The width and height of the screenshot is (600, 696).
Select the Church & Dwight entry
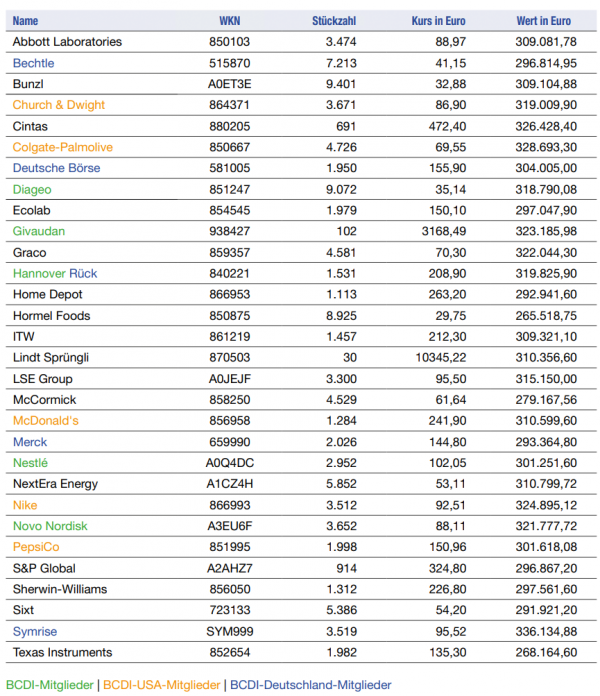(59, 105)
